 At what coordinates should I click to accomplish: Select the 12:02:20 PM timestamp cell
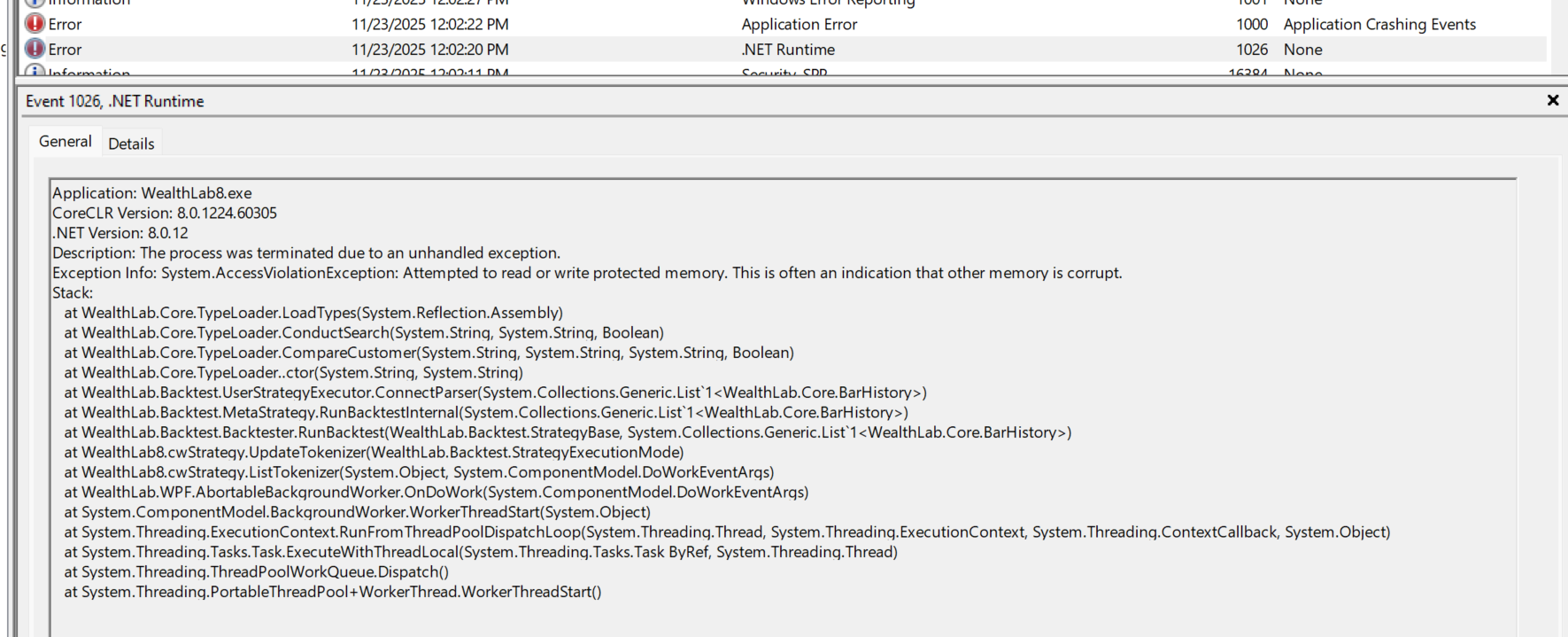click(429, 50)
